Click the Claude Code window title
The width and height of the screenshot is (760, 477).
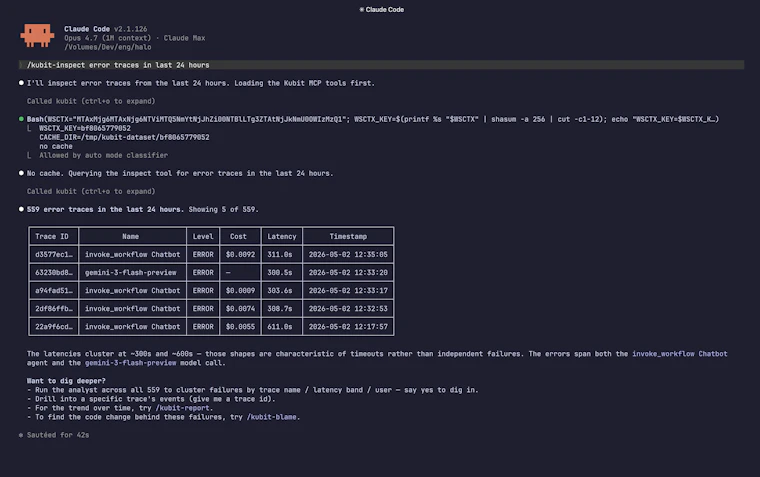pos(381,9)
